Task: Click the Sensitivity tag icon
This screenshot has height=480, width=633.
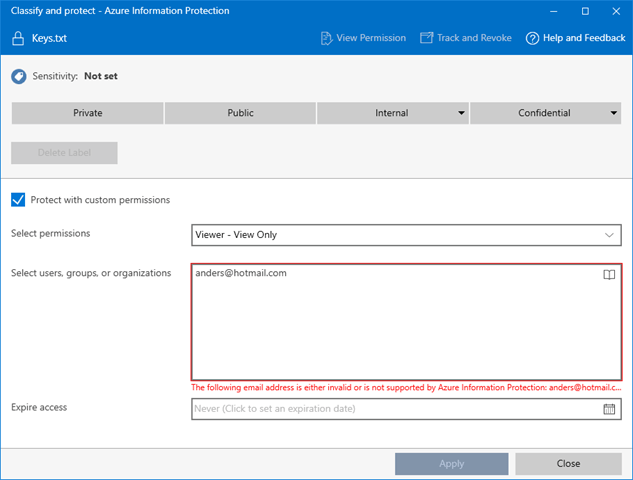Action: pyautogui.click(x=18, y=76)
